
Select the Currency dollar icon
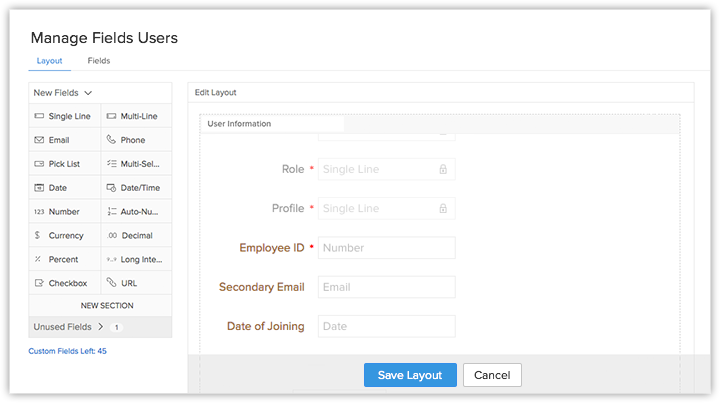pyautogui.click(x=38, y=236)
